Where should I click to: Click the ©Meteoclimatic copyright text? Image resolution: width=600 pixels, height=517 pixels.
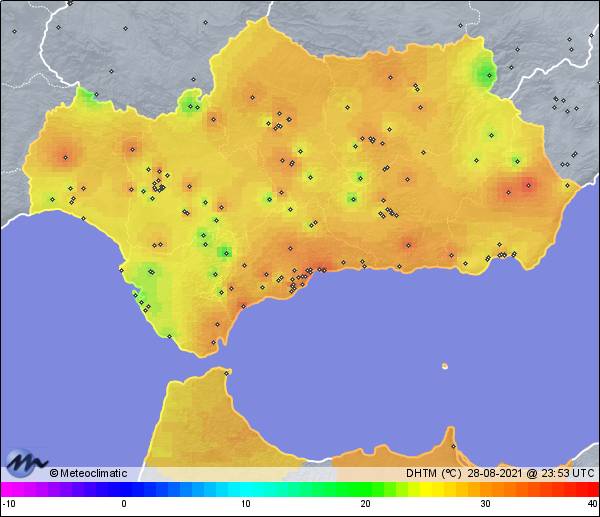[88, 473]
